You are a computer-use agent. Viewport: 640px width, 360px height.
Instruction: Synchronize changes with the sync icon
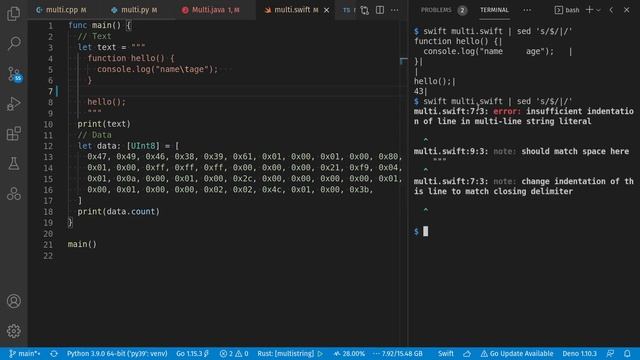click(54, 353)
